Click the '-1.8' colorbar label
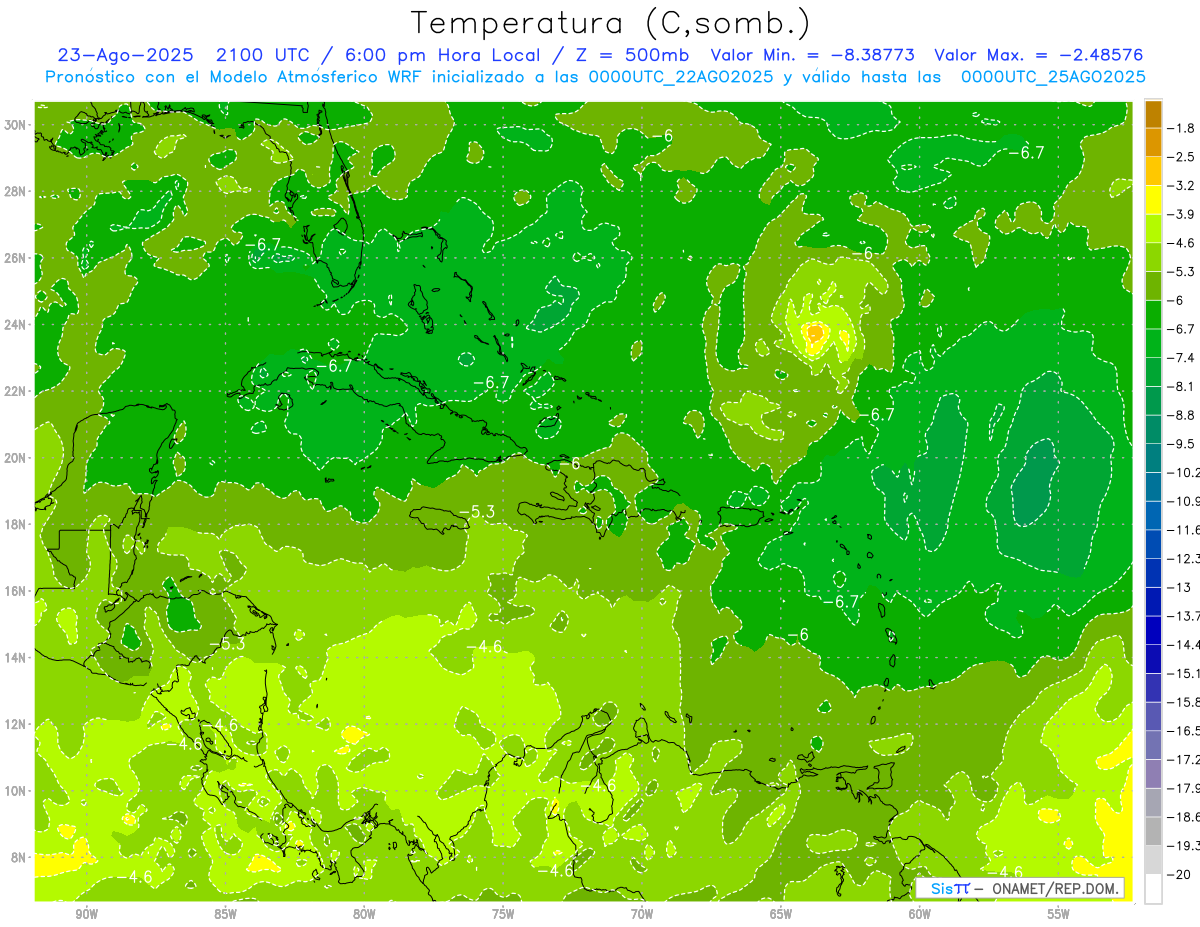 [x=1181, y=128]
